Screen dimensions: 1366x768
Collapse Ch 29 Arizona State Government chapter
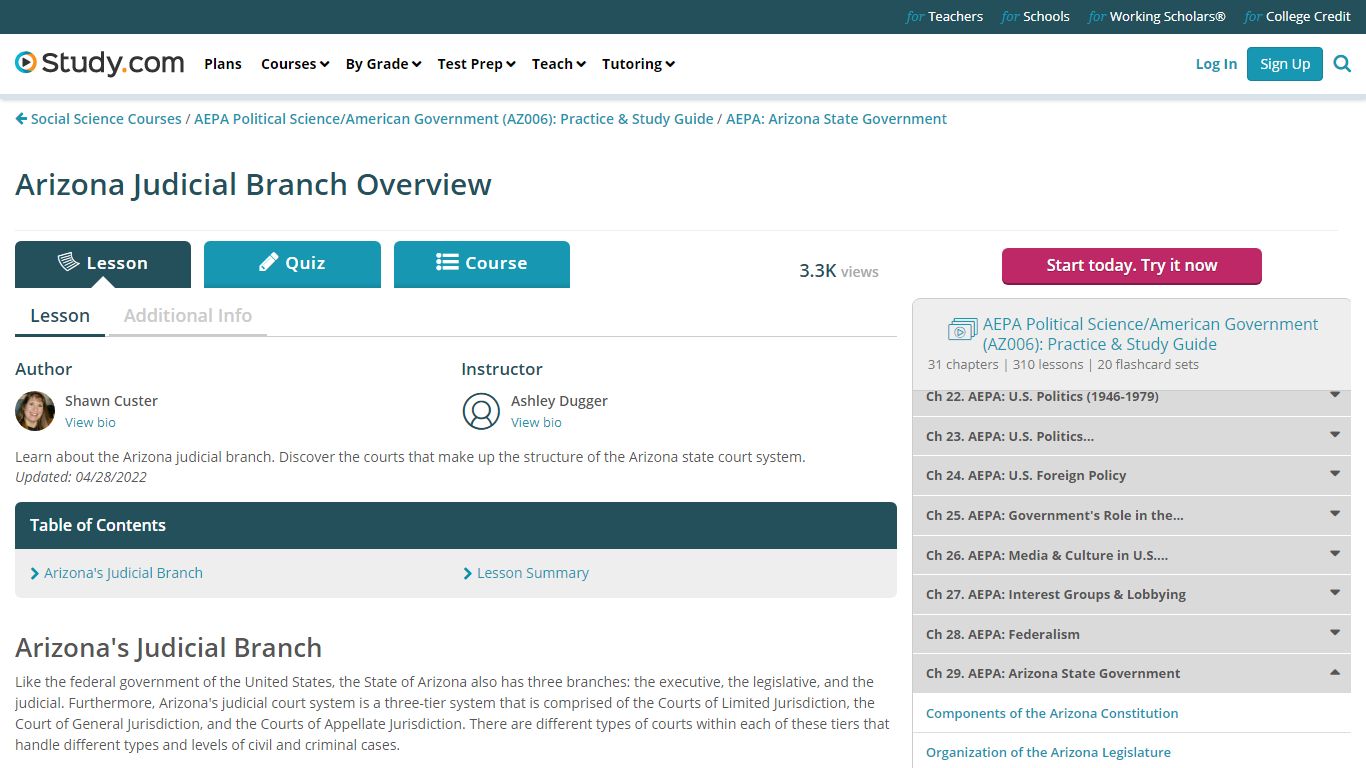(x=1132, y=673)
